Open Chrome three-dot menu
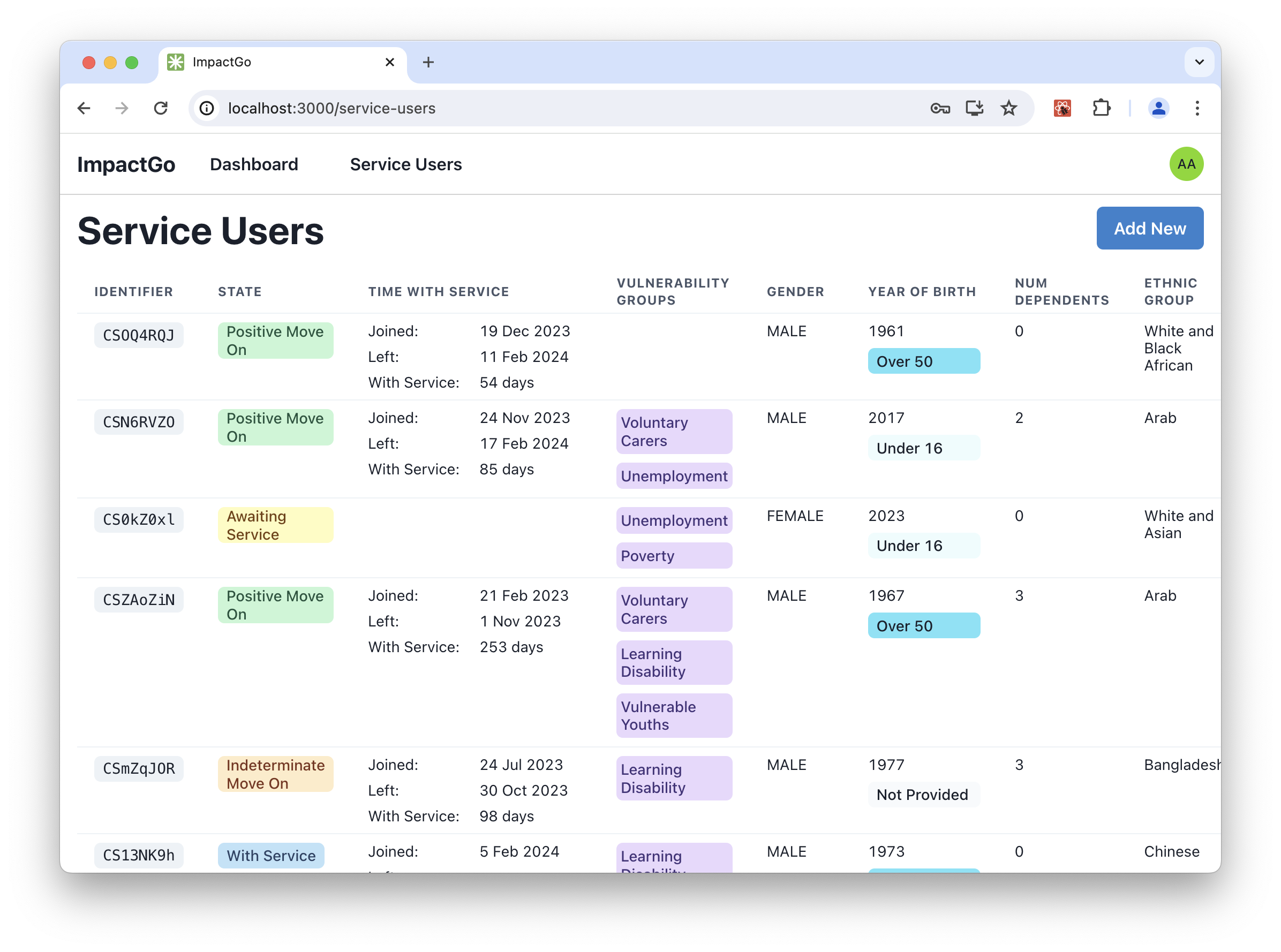The height and width of the screenshot is (952, 1281). 1197,108
